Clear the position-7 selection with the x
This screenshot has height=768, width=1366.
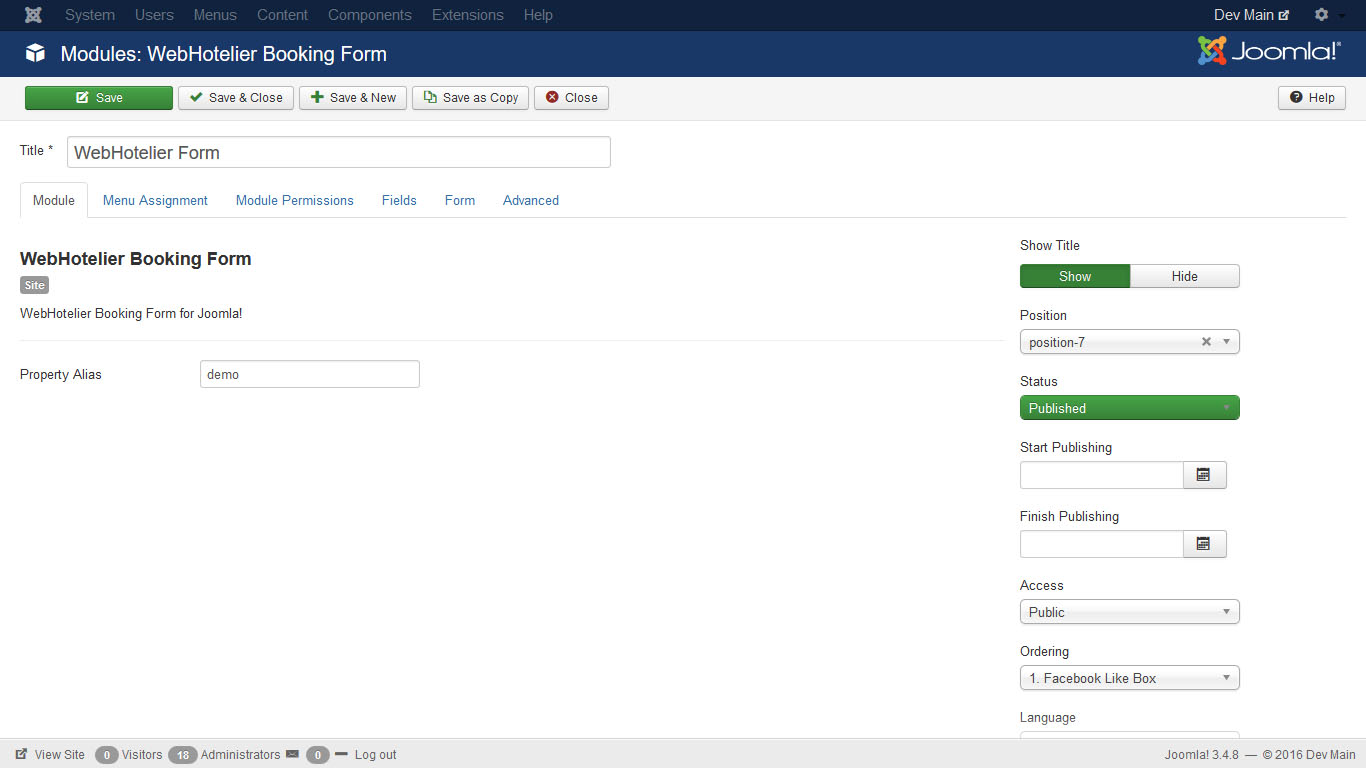point(1206,342)
